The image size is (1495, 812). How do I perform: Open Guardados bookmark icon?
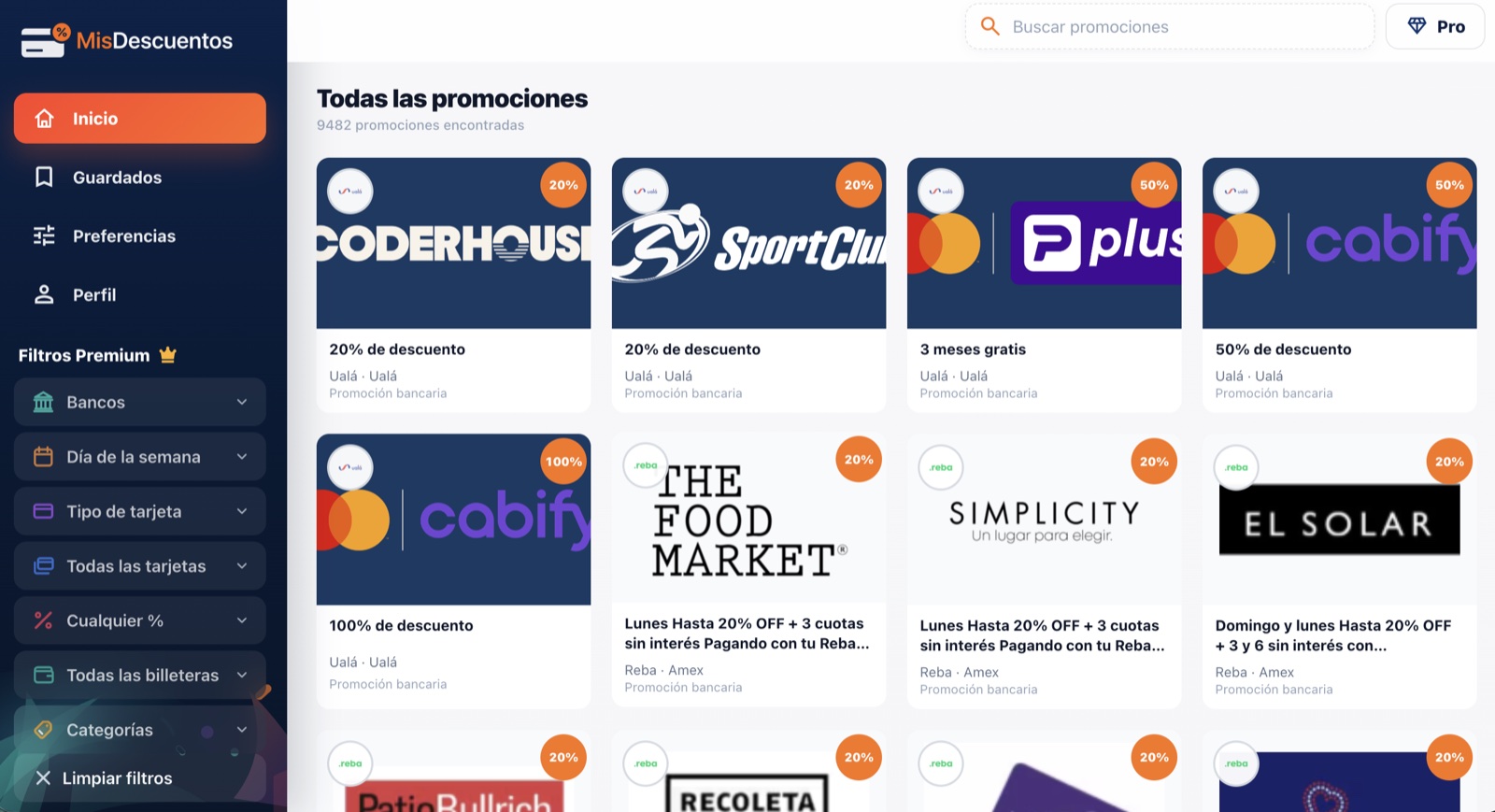pos(44,177)
